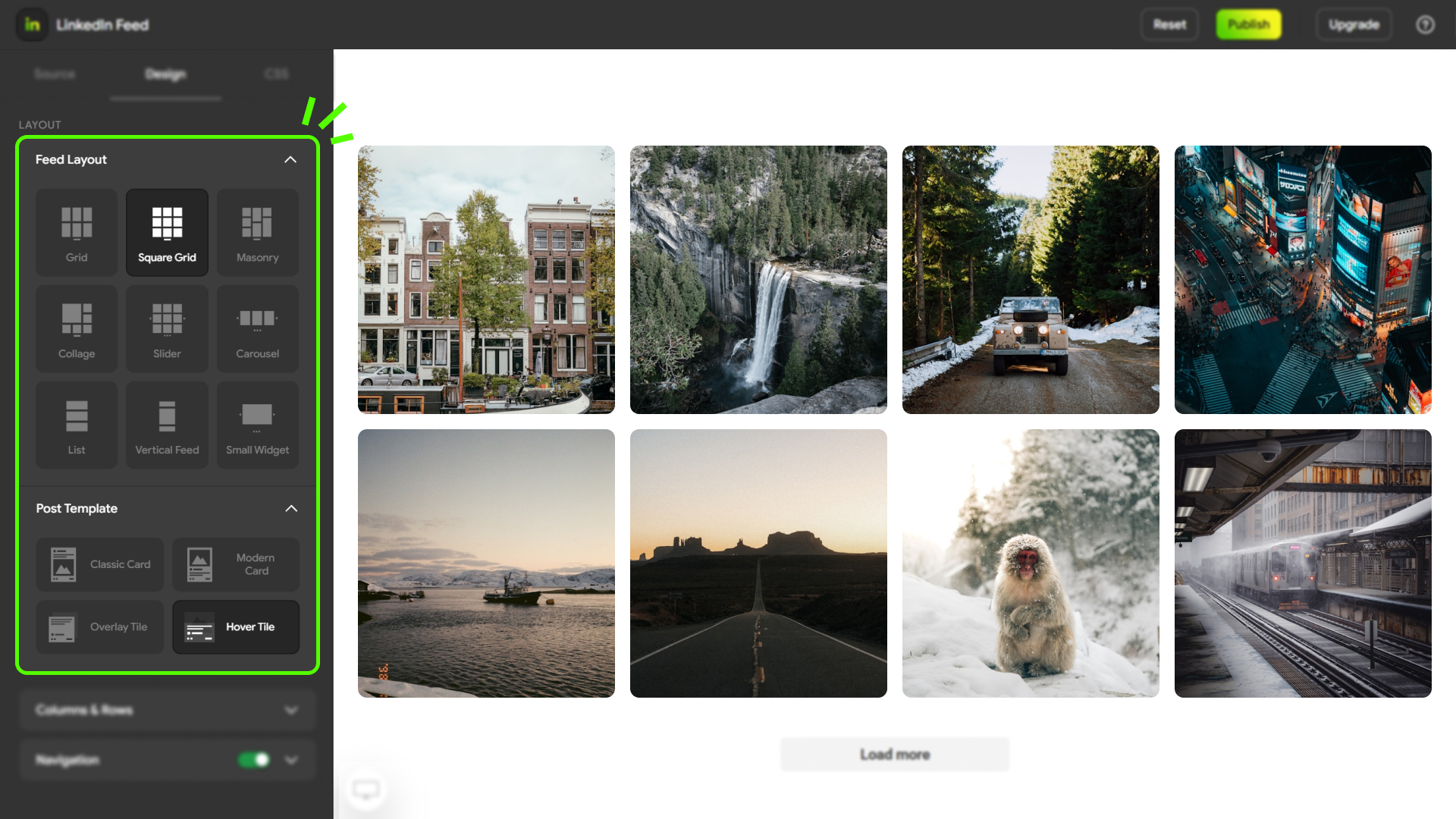This screenshot has width=1456, height=819.
Task: Click the green Publish button
Action: click(x=1248, y=24)
